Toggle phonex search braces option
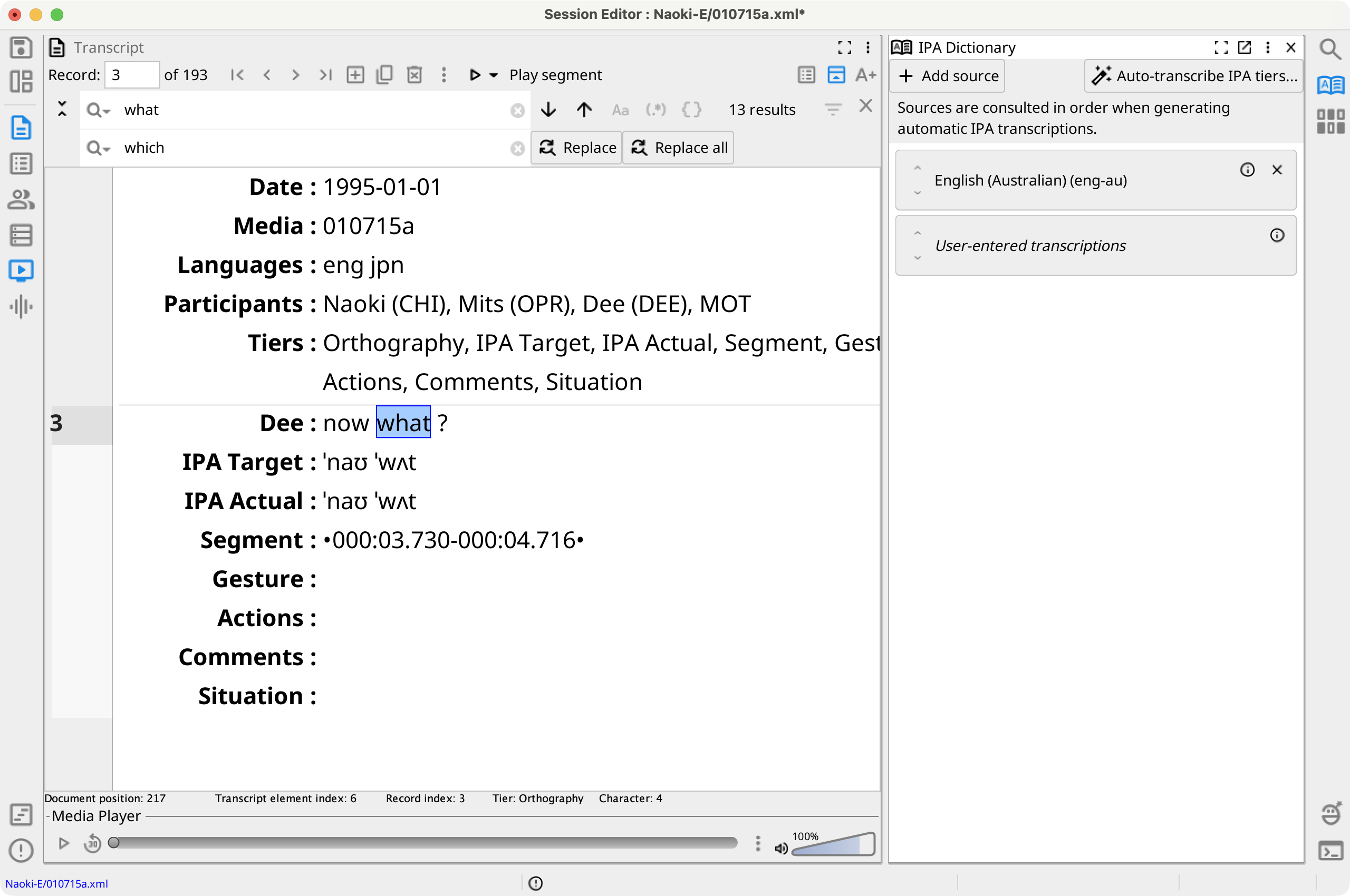1350x896 pixels. pos(692,110)
